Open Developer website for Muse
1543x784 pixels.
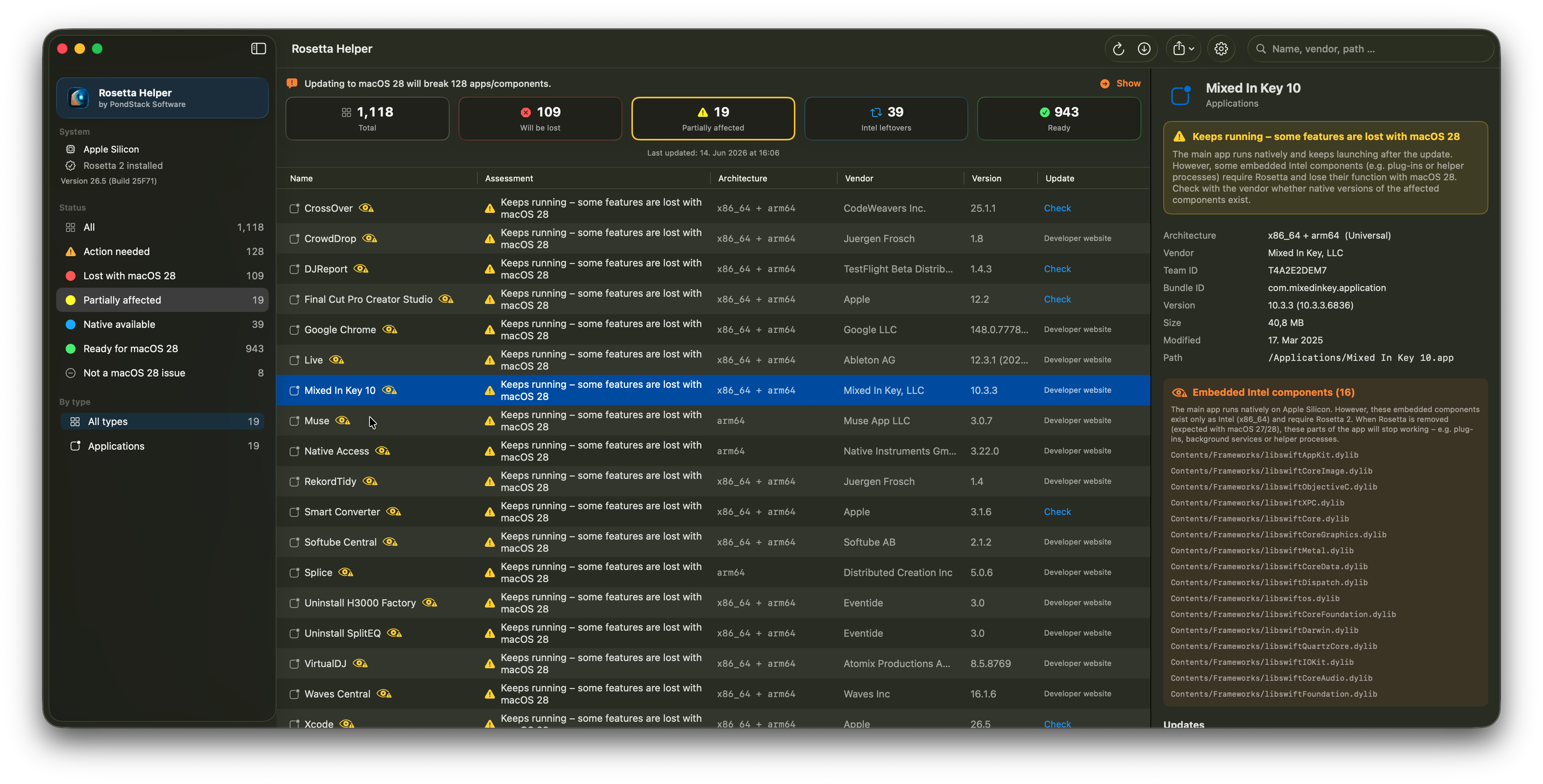[x=1077, y=421]
